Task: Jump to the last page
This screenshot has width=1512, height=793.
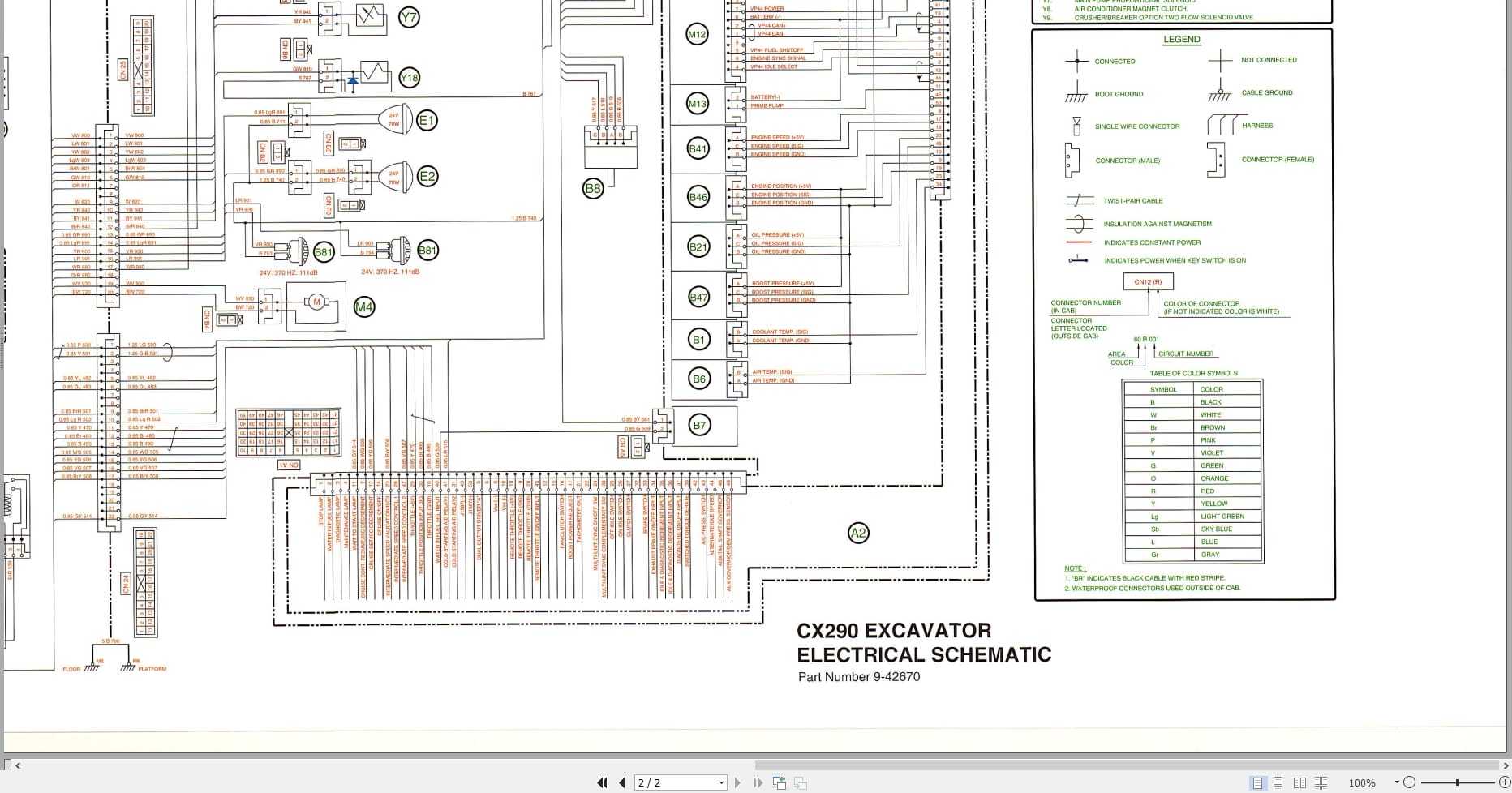Action: (x=758, y=782)
